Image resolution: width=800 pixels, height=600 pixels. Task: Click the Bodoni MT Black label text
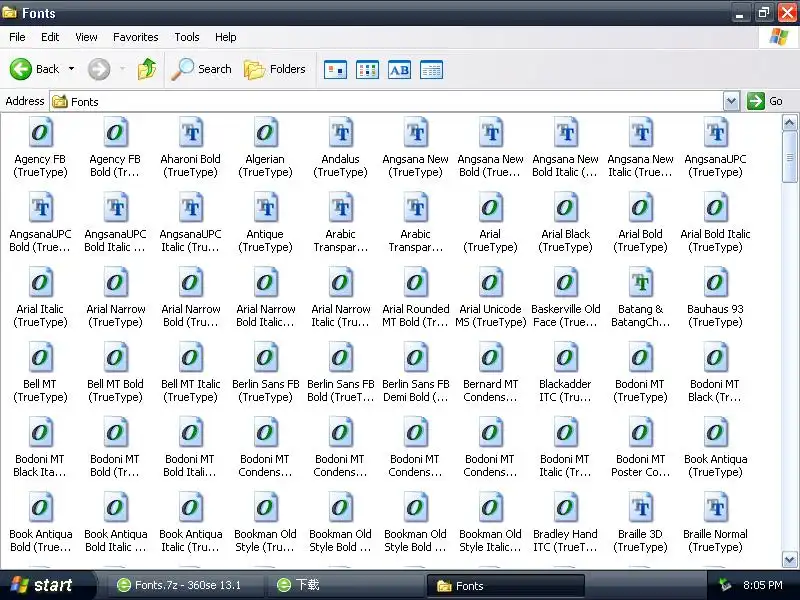click(714, 390)
